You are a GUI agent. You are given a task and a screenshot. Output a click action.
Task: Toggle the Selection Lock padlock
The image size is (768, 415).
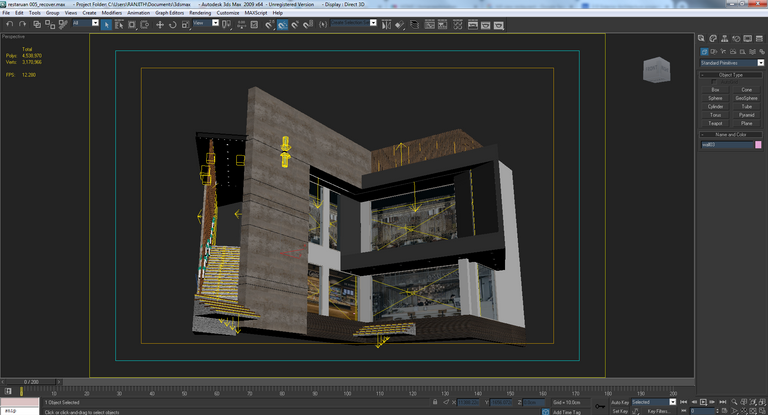point(434,402)
